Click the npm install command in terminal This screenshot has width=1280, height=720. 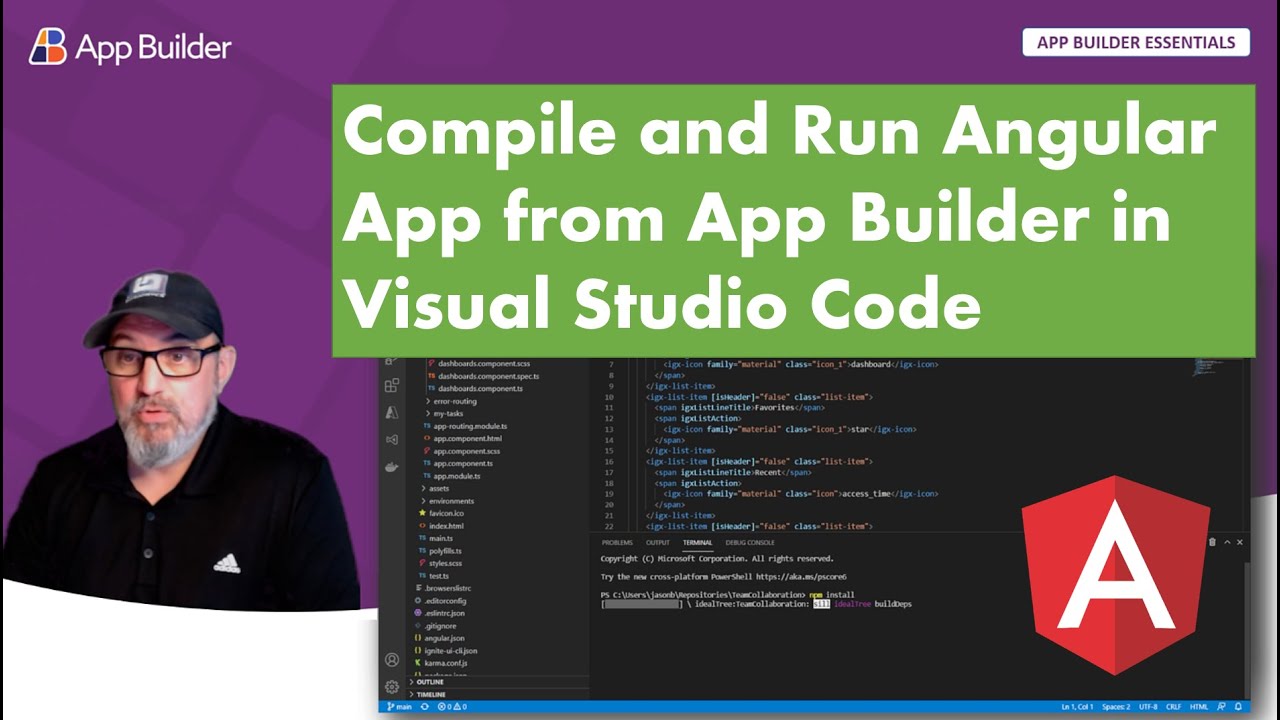pos(832,594)
